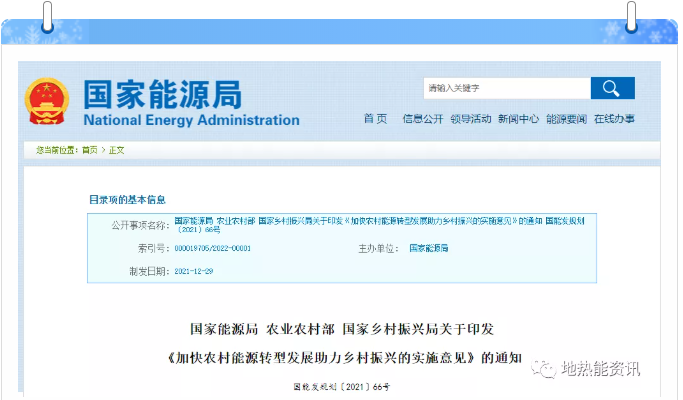Click the magnifier search button
Viewport: 683px width, 400px height.
tap(612, 88)
